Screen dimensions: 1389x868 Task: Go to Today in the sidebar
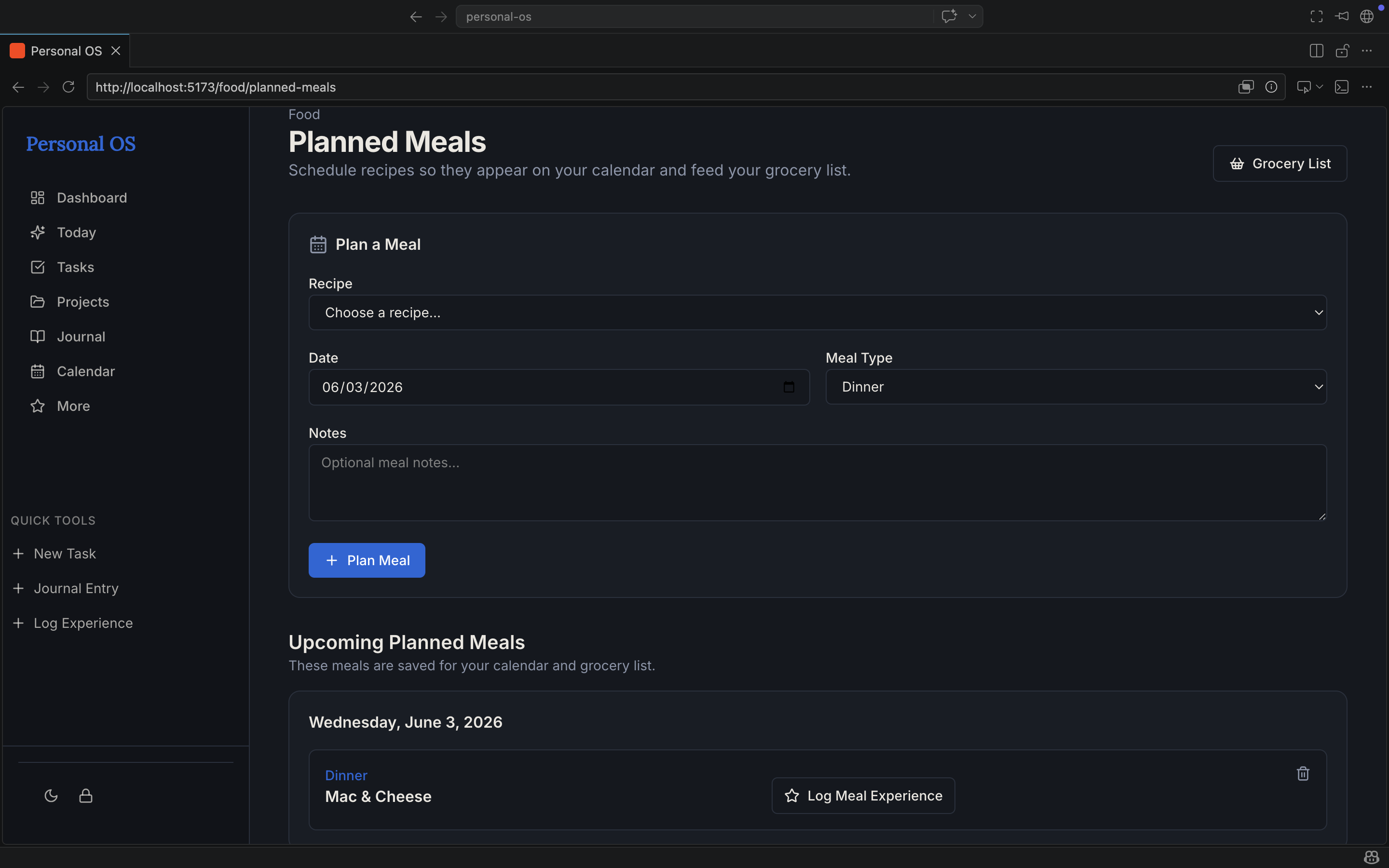coord(63,232)
